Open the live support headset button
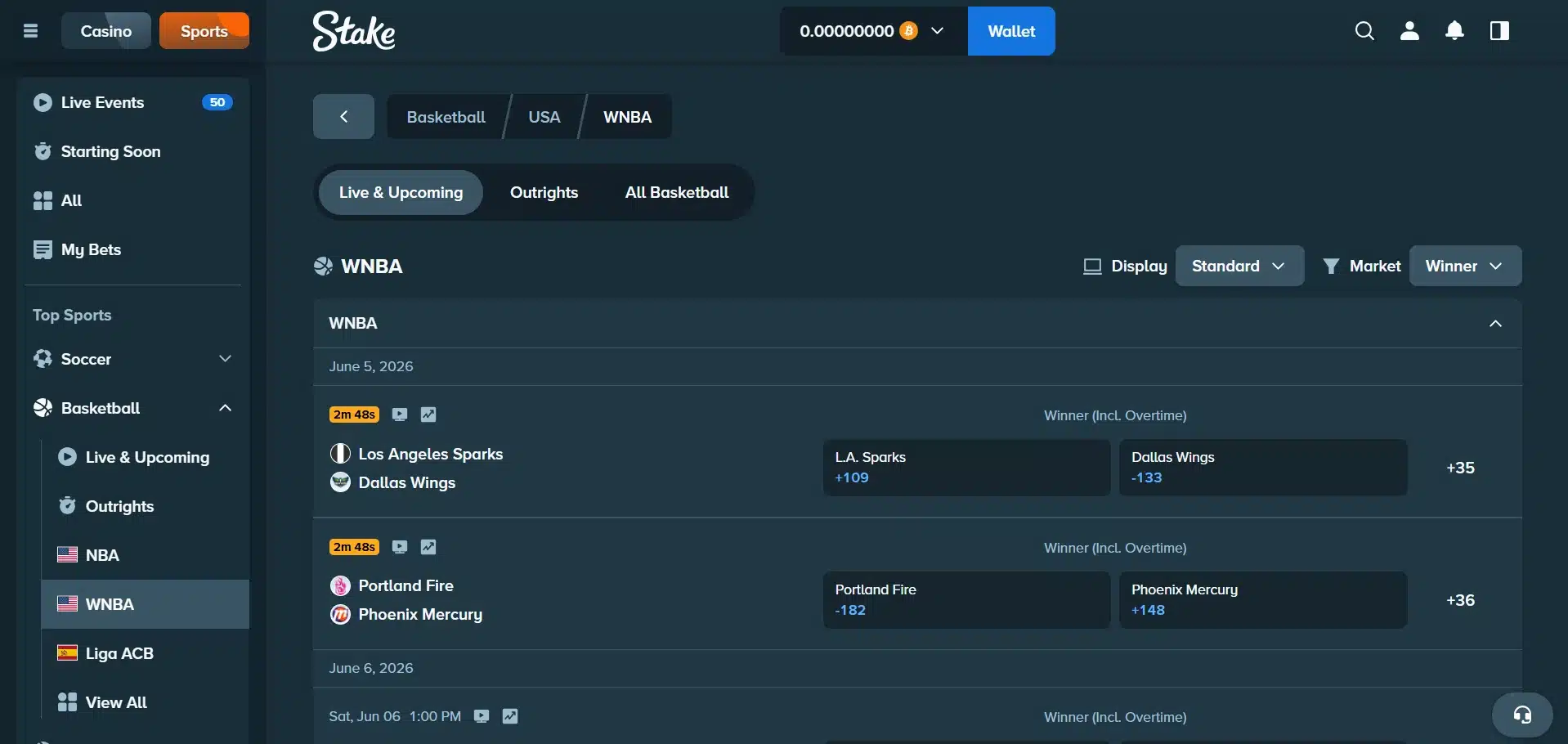1568x744 pixels. pyautogui.click(x=1522, y=715)
